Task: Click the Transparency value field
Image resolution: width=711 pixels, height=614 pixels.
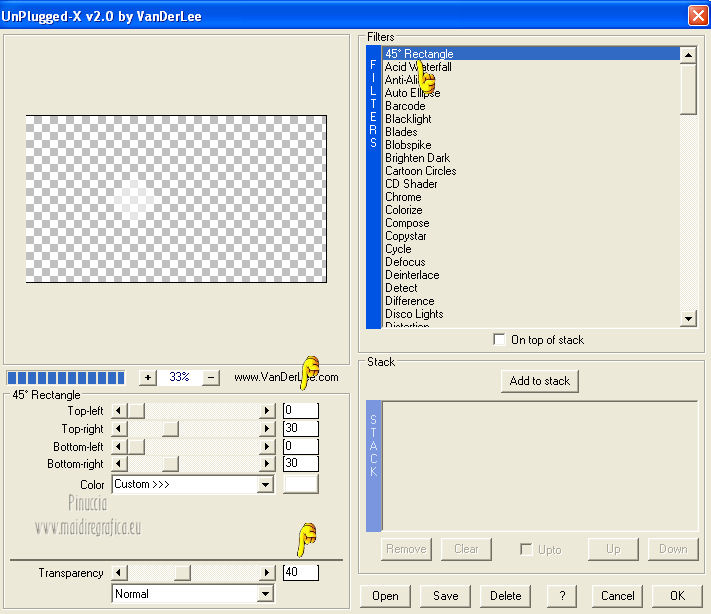Action: click(x=301, y=572)
